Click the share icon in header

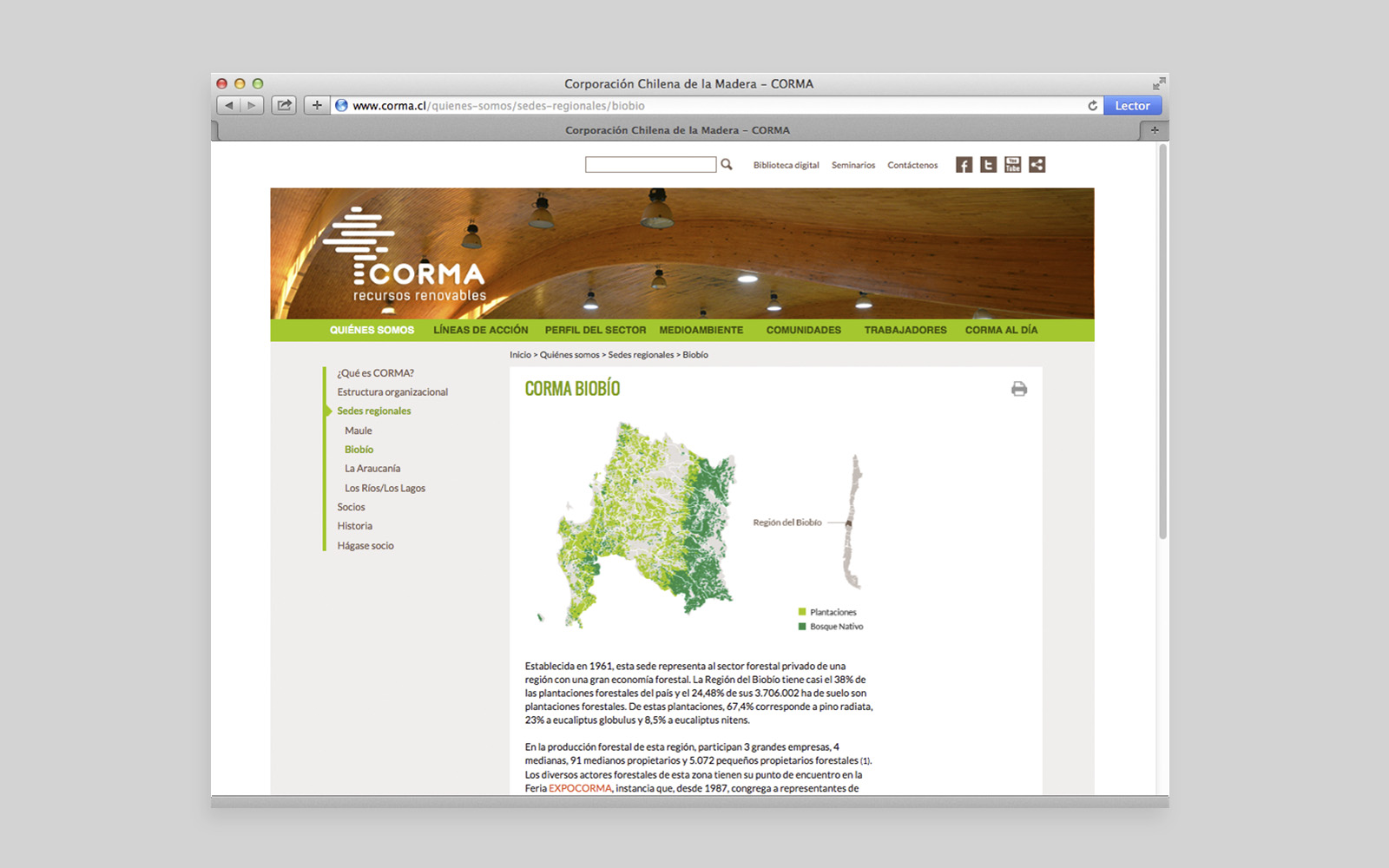(1037, 165)
